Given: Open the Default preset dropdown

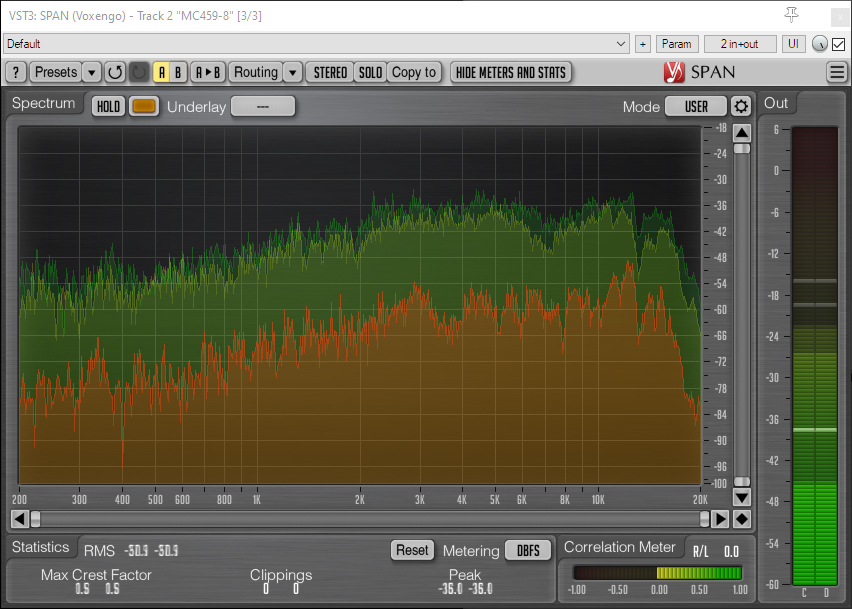Looking at the screenshot, I should pos(316,44).
